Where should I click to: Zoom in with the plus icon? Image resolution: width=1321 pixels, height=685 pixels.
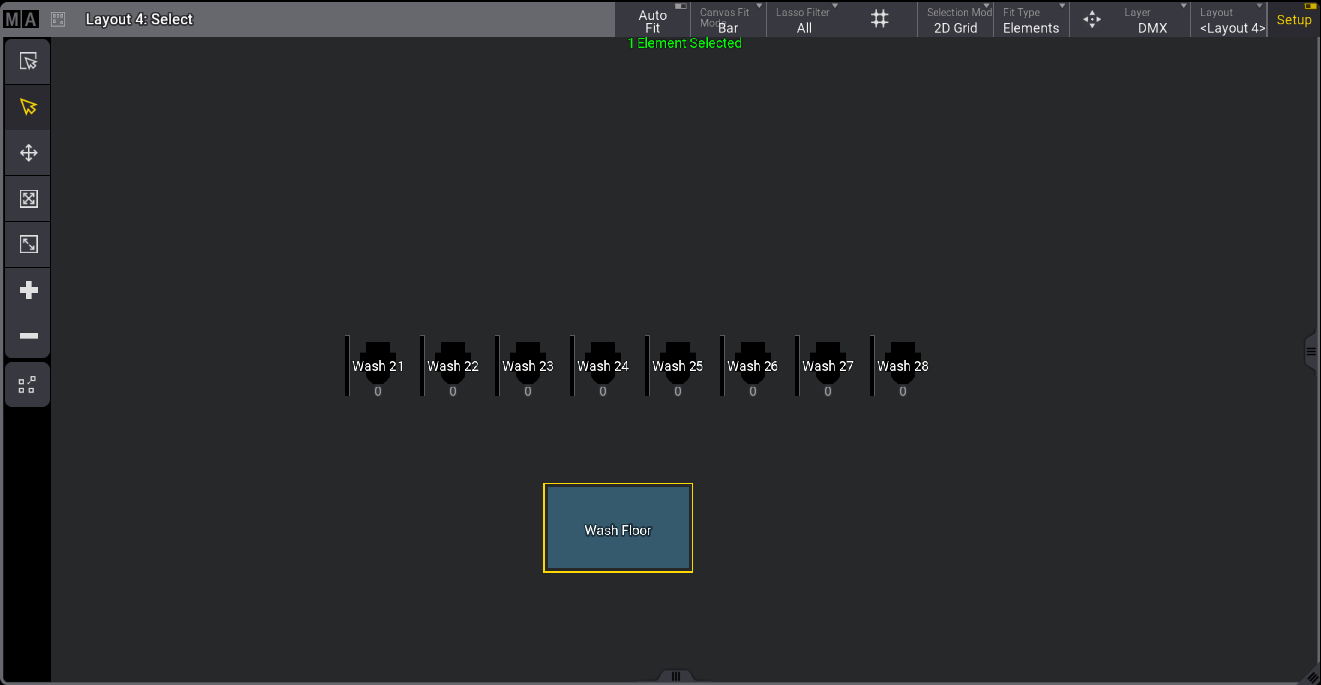point(28,290)
